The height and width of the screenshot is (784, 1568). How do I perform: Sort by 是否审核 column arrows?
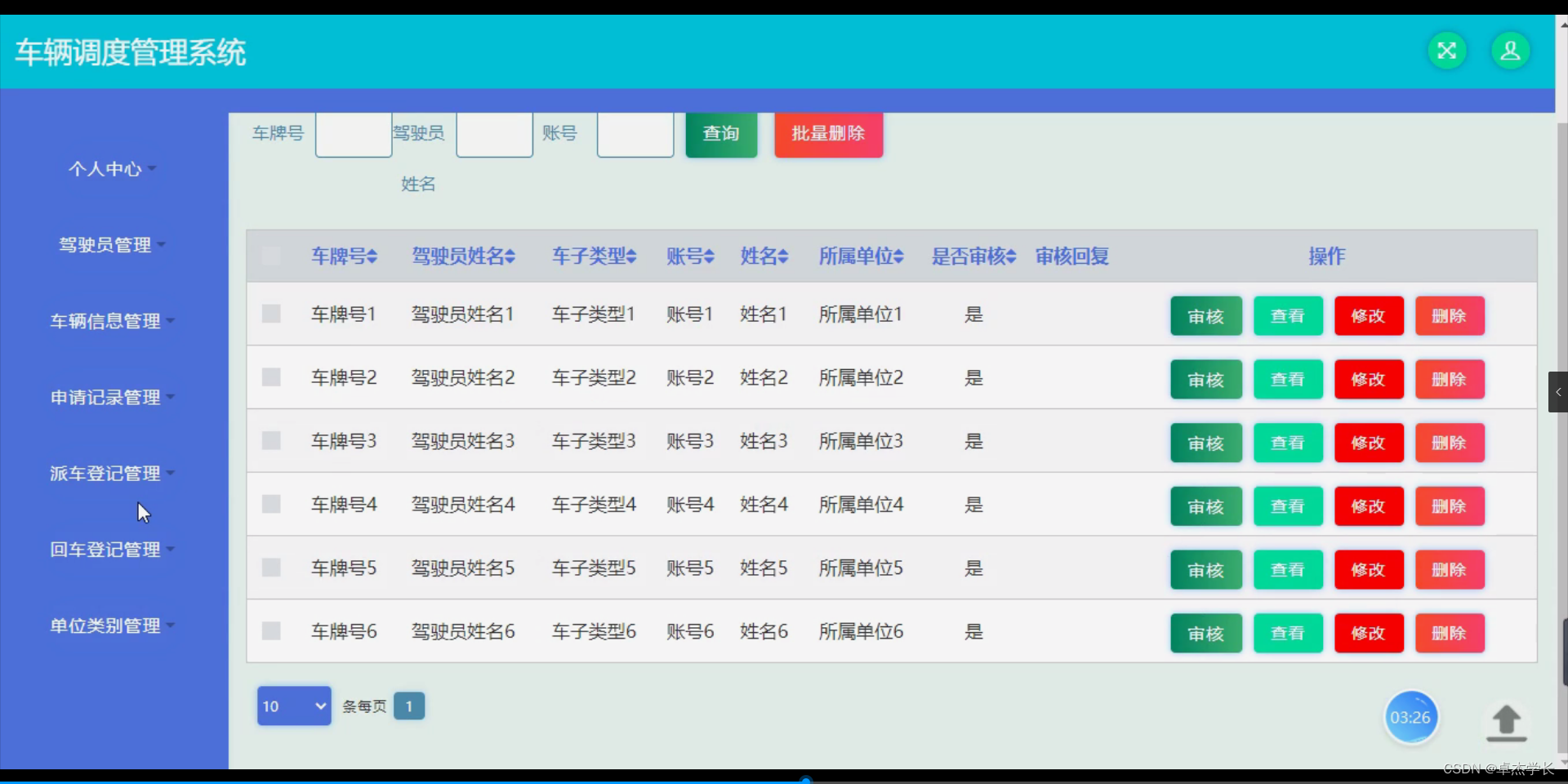[1011, 256]
